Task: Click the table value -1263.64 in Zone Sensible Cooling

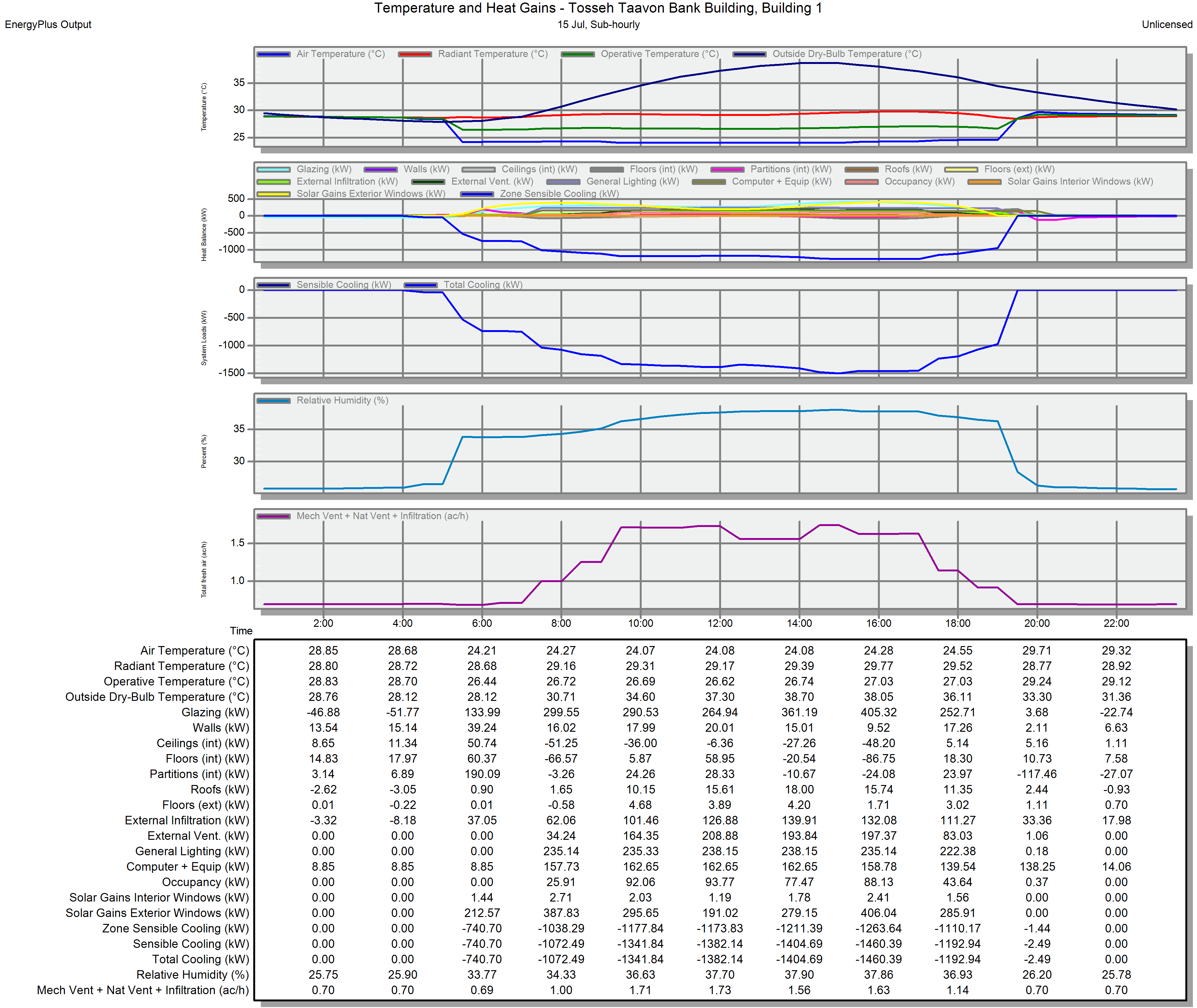Action: pyautogui.click(x=878, y=929)
